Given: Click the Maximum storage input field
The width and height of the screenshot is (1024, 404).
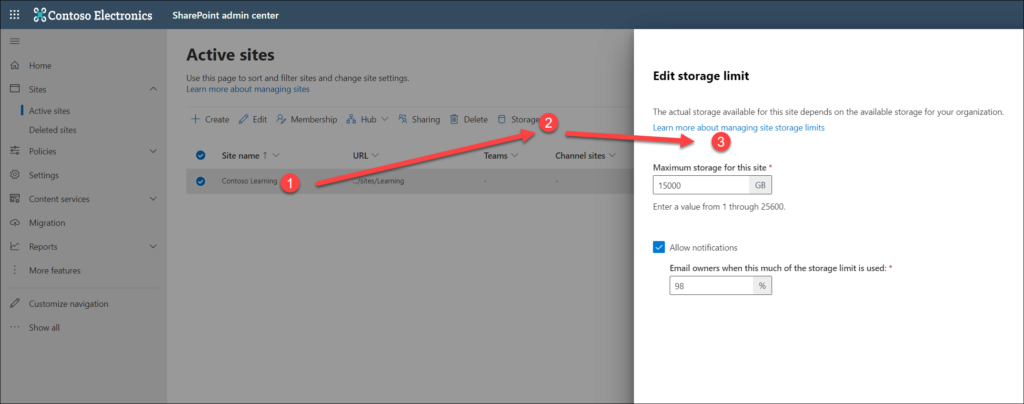Looking at the screenshot, I should pos(701,185).
